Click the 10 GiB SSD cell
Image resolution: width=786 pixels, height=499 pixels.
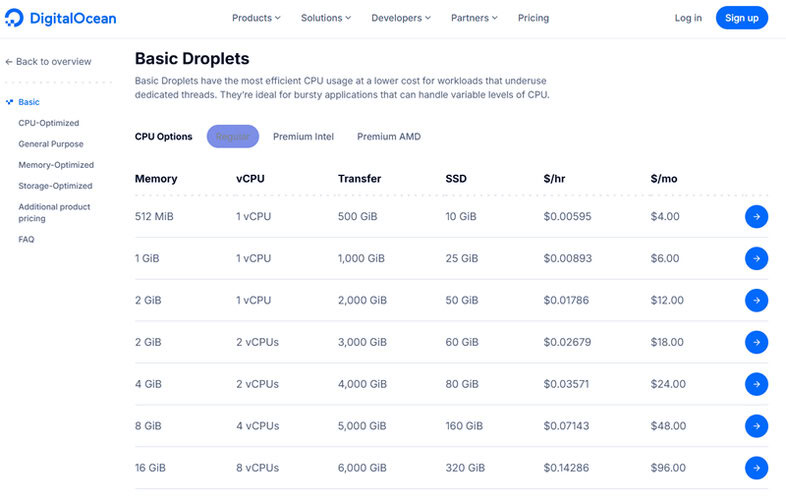pyautogui.click(x=461, y=217)
